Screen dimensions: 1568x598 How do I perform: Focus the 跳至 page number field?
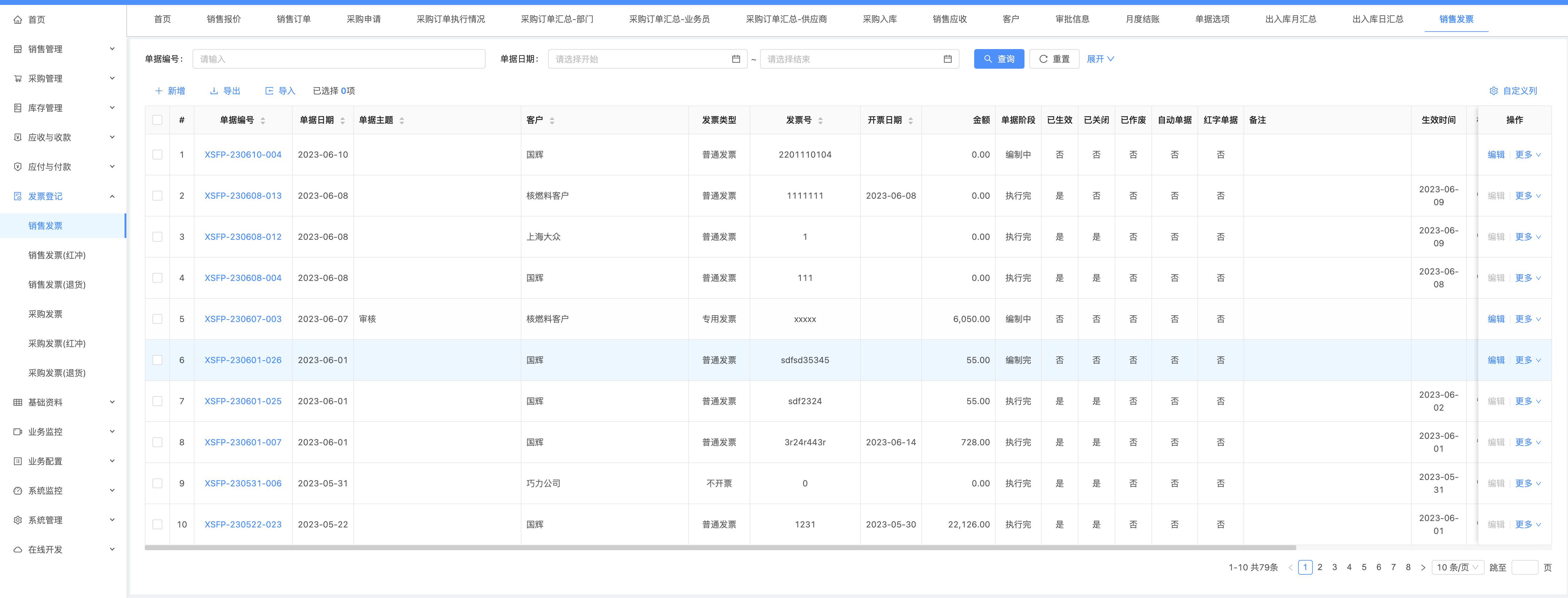pos(1525,568)
